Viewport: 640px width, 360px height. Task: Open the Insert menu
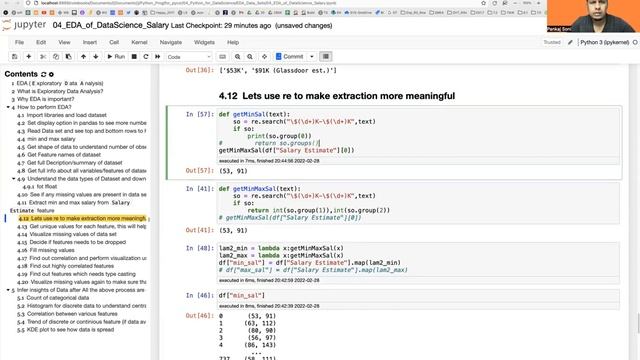coord(90,42)
